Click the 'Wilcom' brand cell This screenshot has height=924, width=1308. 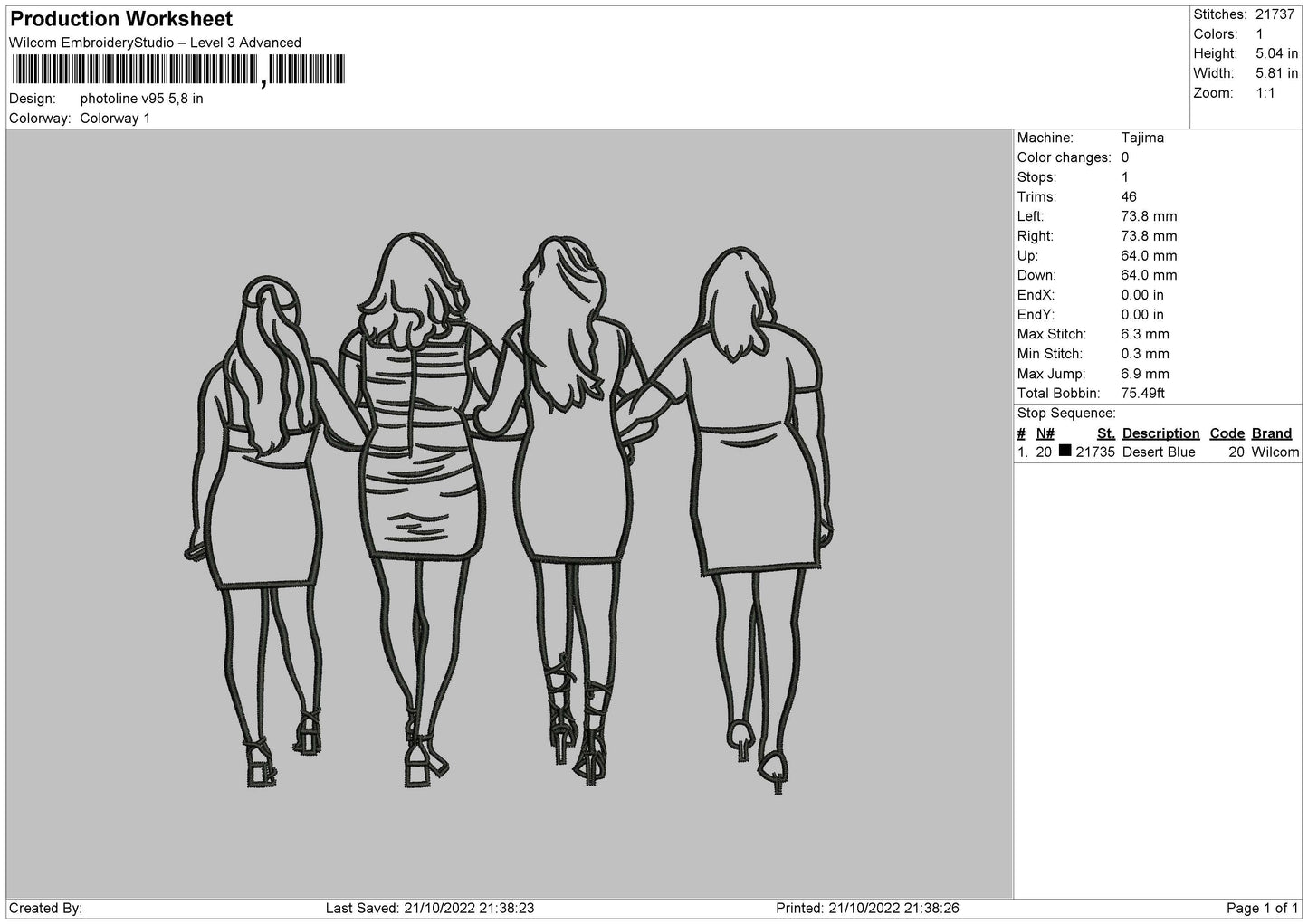coord(1275,452)
